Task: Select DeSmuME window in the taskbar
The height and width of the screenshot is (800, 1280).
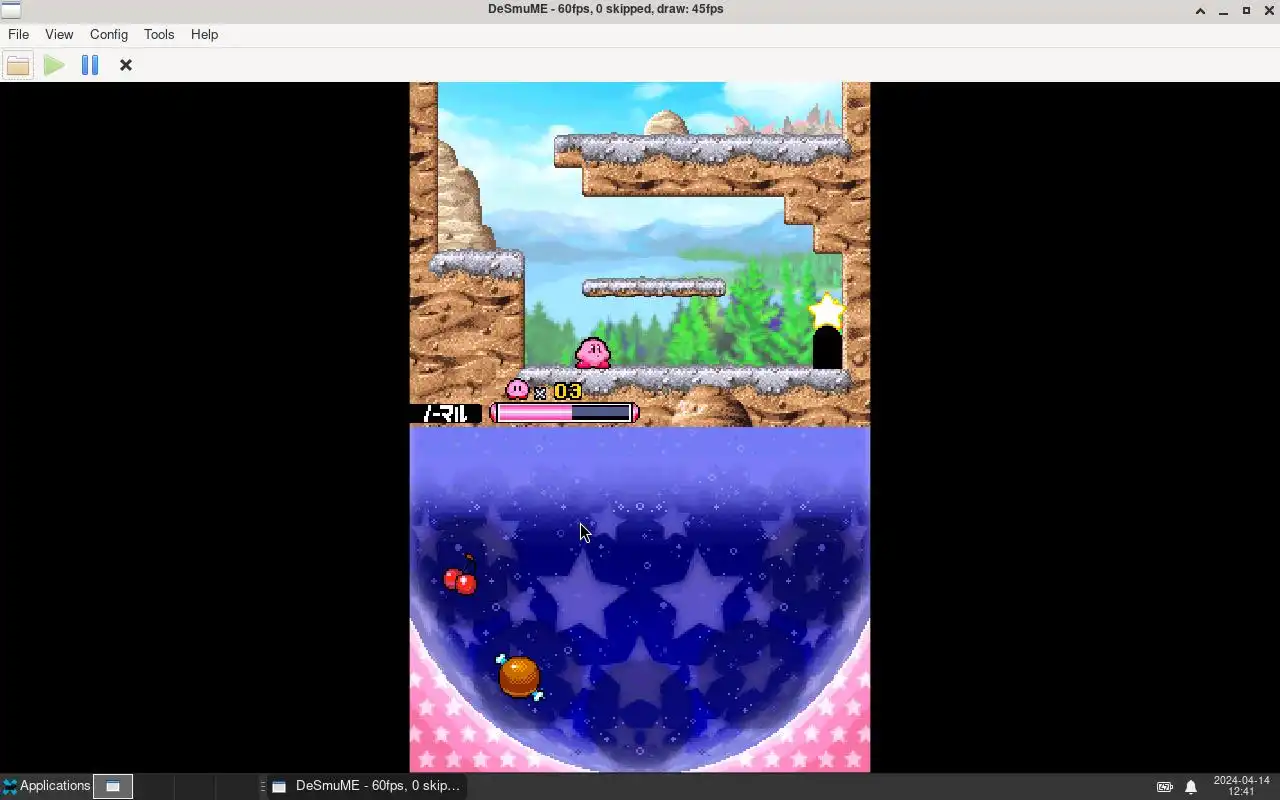Action: [x=366, y=786]
